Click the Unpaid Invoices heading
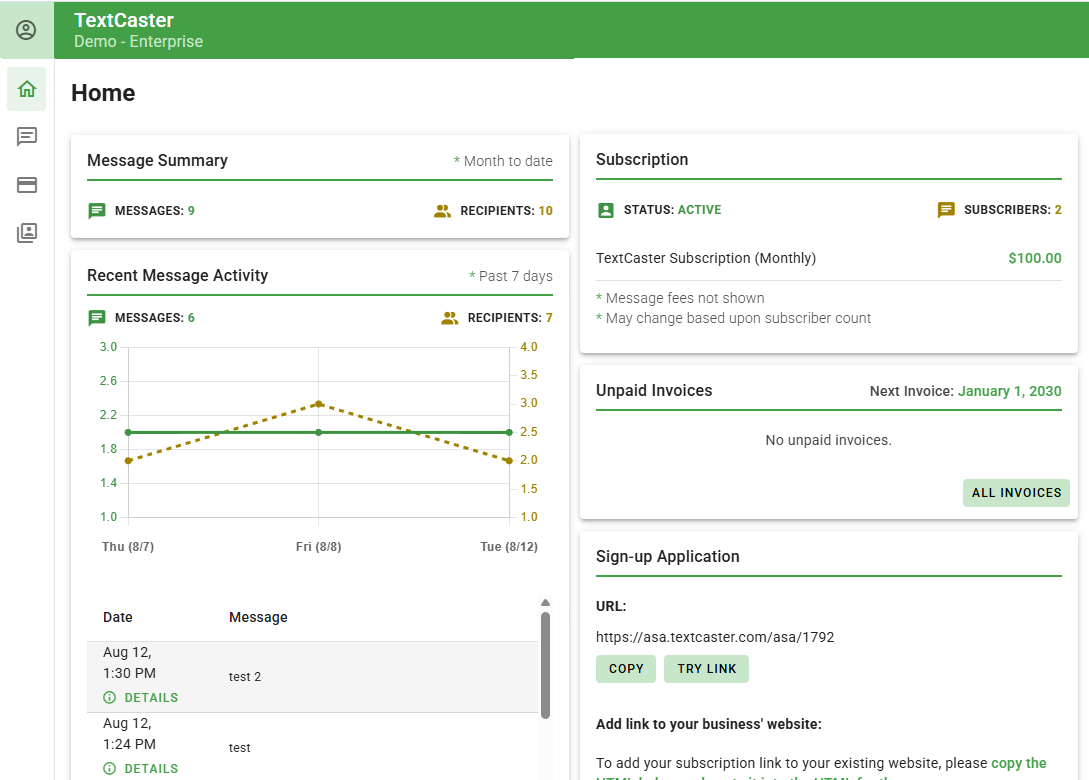 click(x=654, y=390)
